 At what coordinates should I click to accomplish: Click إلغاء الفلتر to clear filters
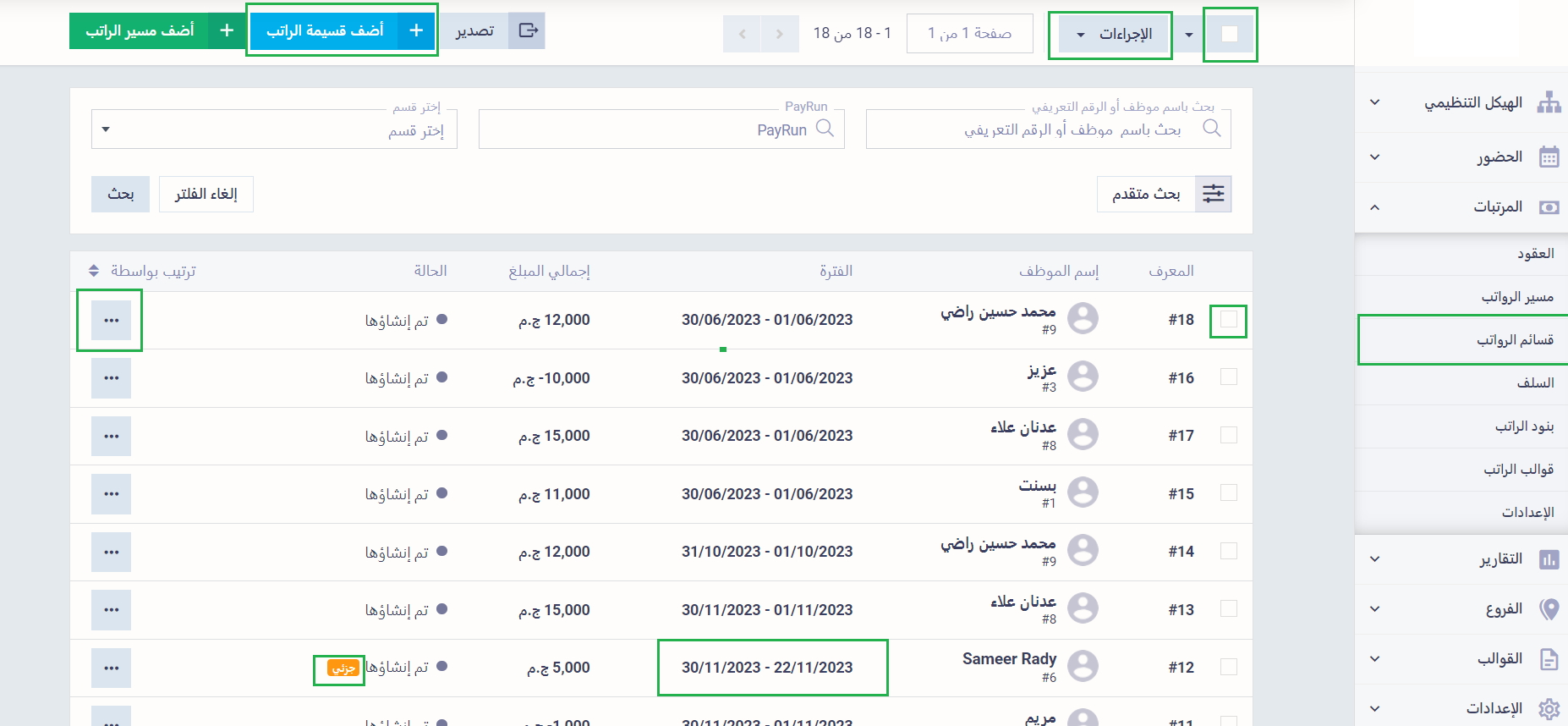pyautogui.click(x=206, y=195)
